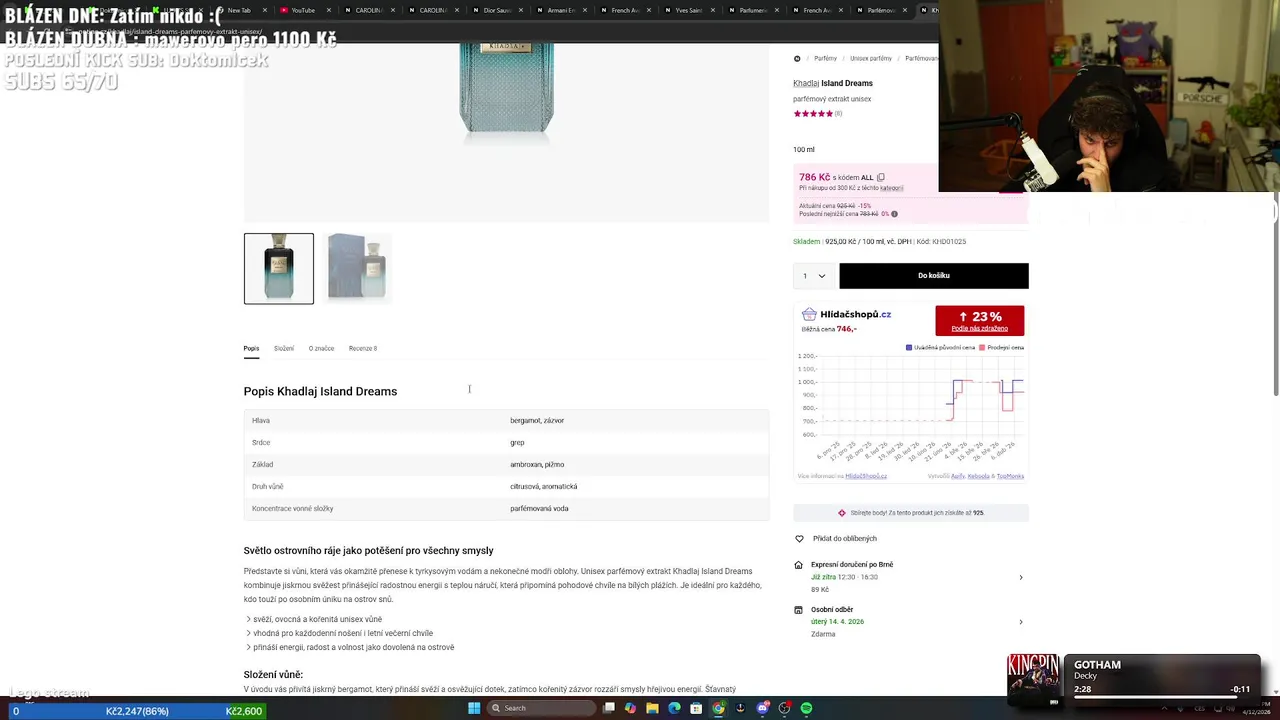Click the five-star rating
This screenshot has height=720, width=1280.
point(813,114)
